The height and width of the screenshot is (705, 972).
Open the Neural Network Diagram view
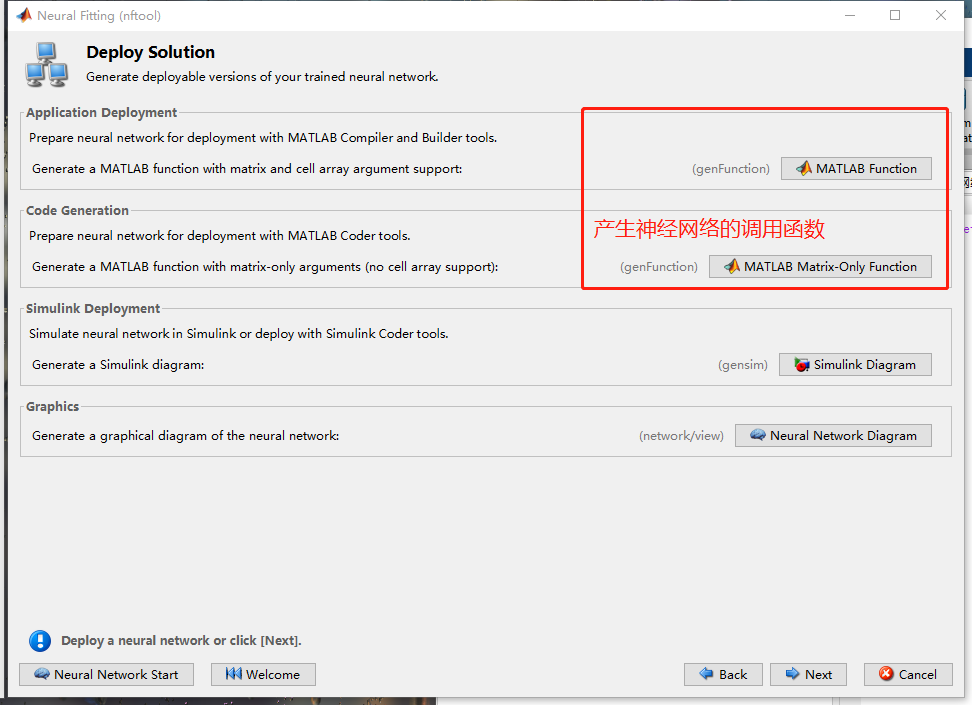tap(833, 435)
